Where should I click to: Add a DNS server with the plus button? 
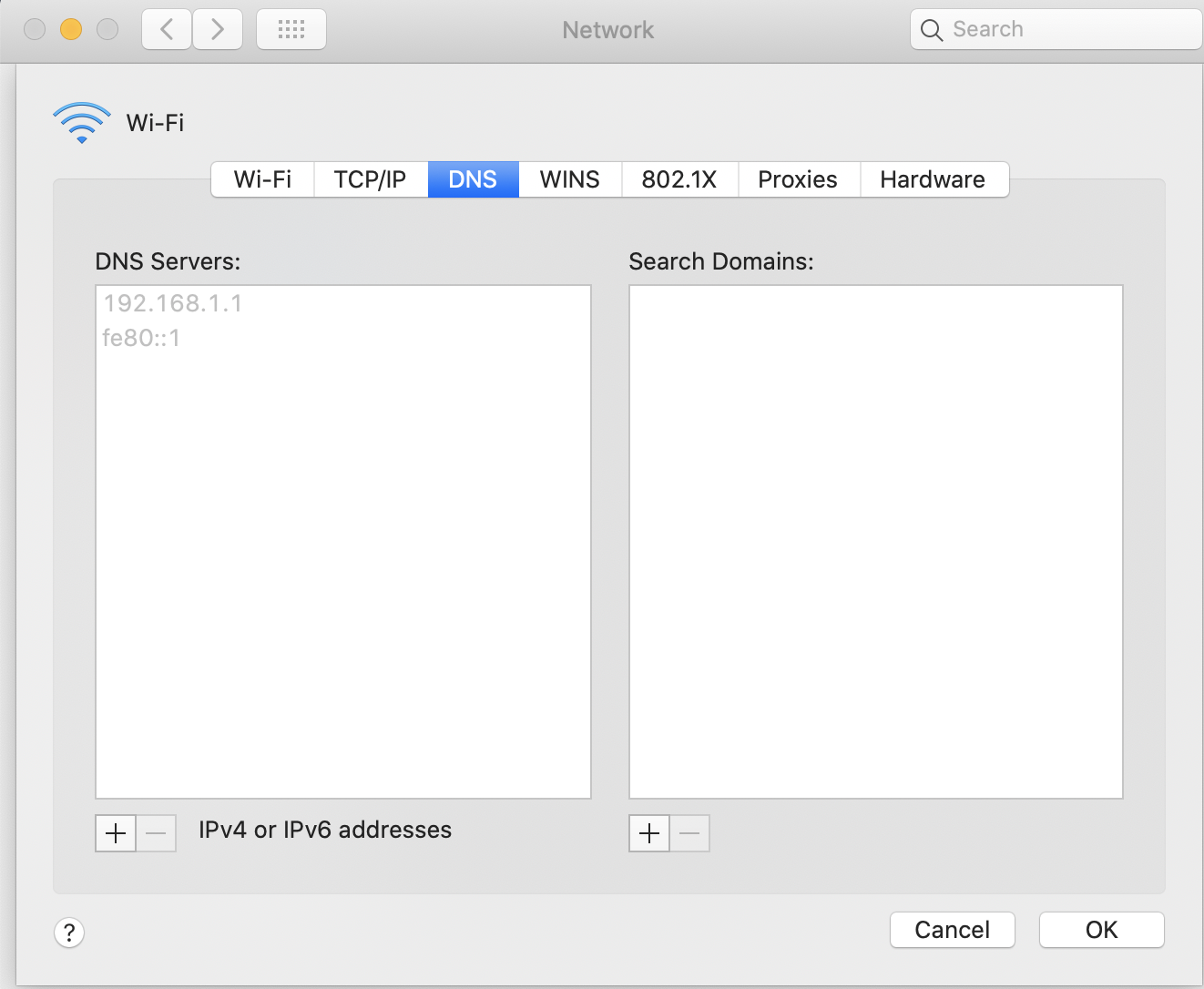[116, 833]
